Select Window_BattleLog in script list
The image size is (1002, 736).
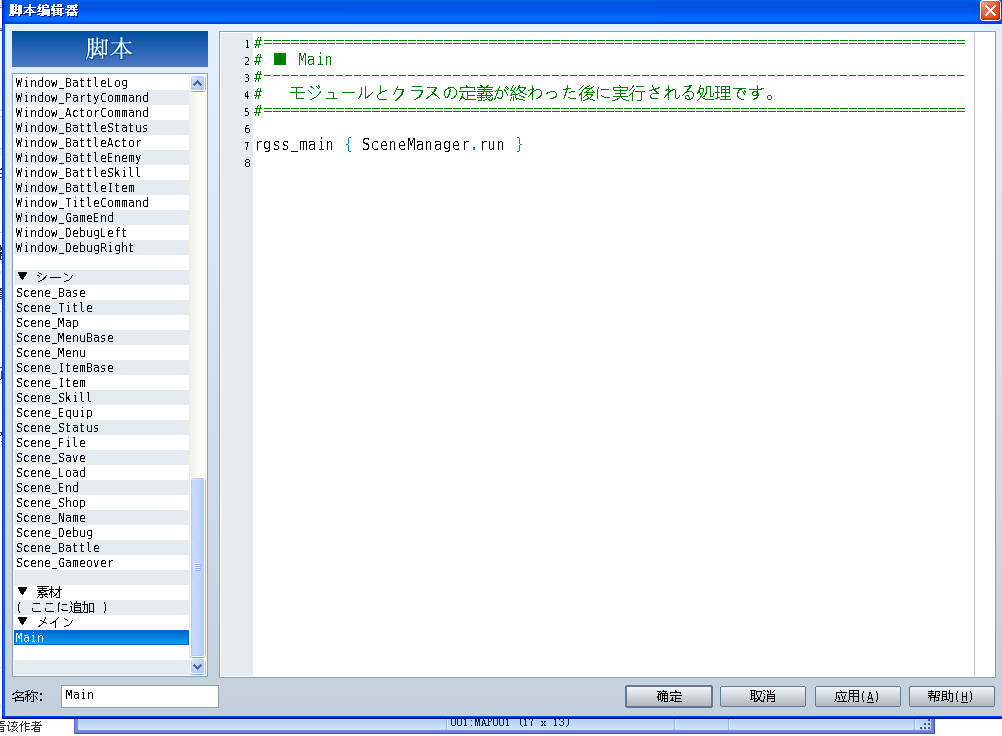[101, 82]
